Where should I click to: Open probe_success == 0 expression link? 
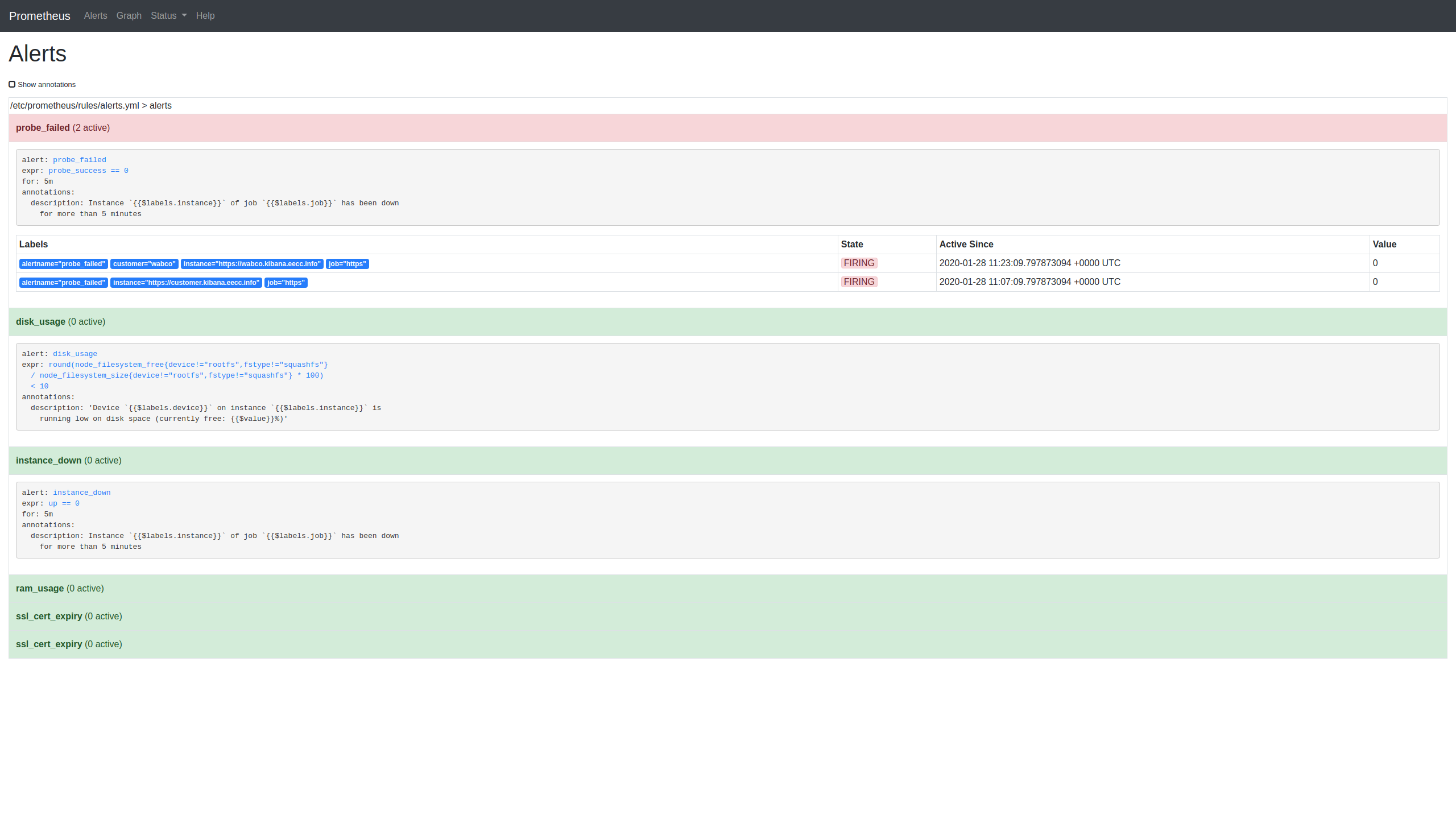click(x=88, y=171)
